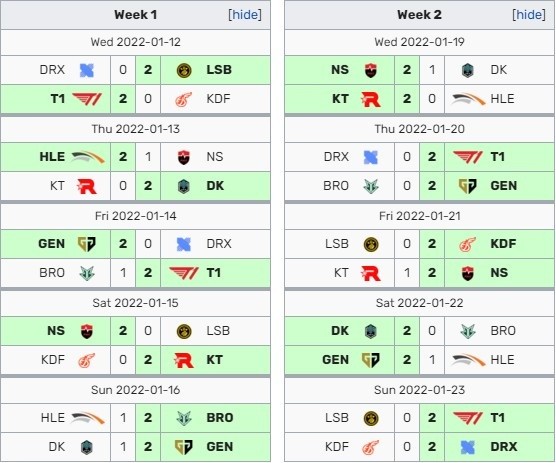
Task: Click the LSB logo in the Wed 2022-01-12 match
Action: tap(184, 70)
